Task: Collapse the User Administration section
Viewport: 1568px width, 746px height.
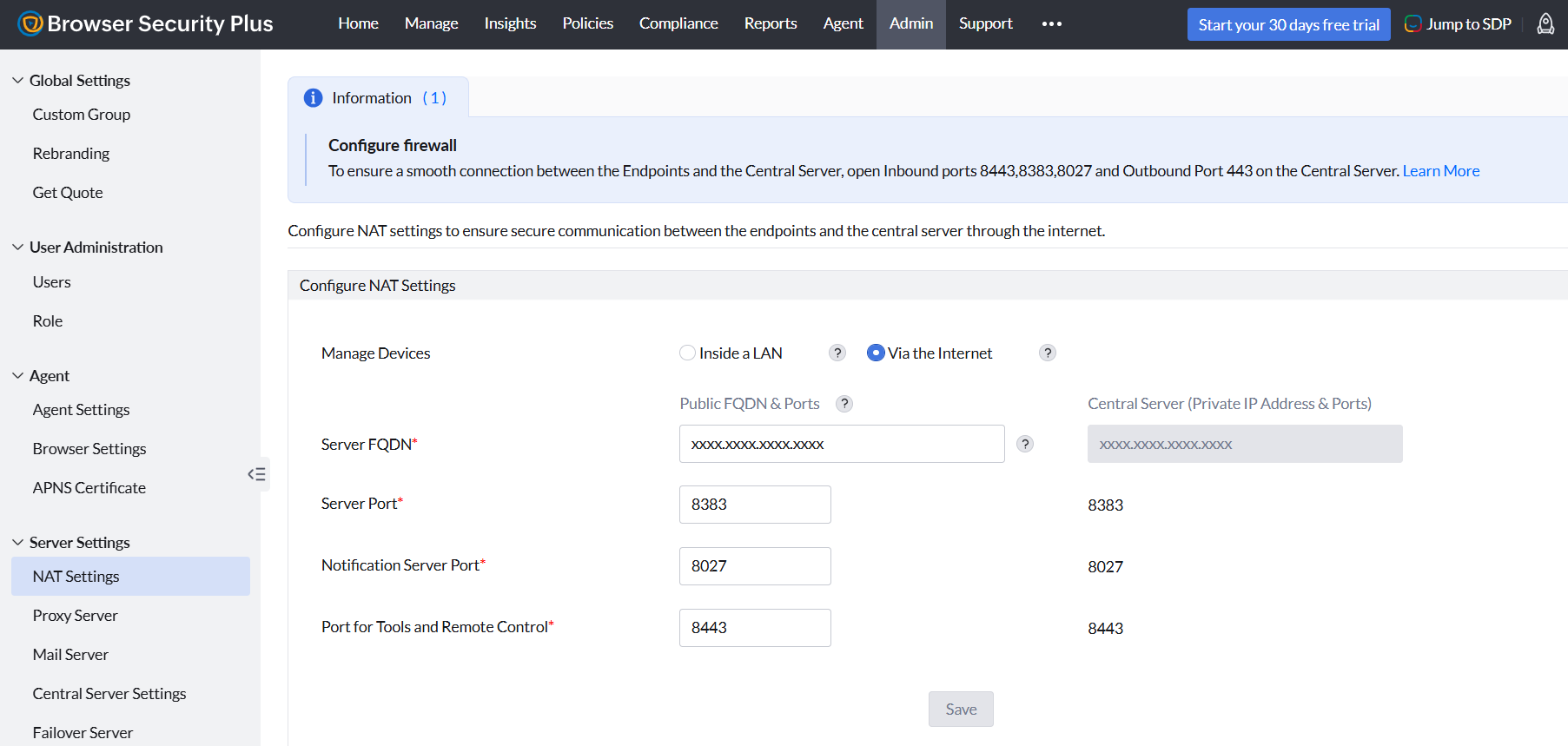Action: 17,247
